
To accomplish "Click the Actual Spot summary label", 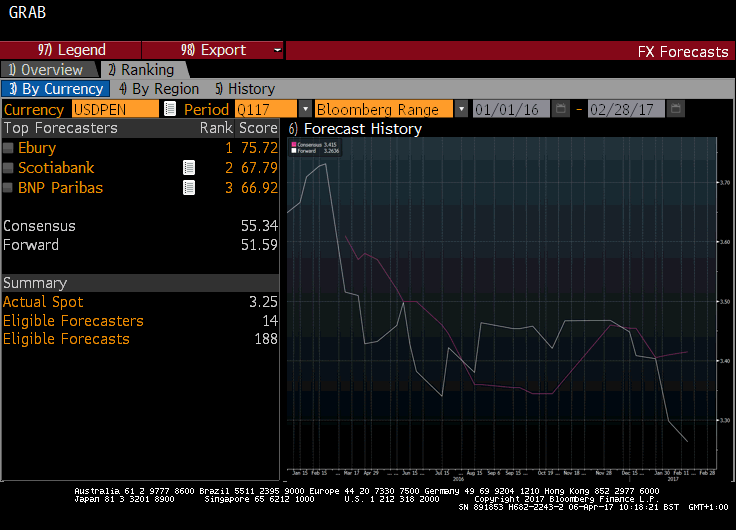I will 43,302.
